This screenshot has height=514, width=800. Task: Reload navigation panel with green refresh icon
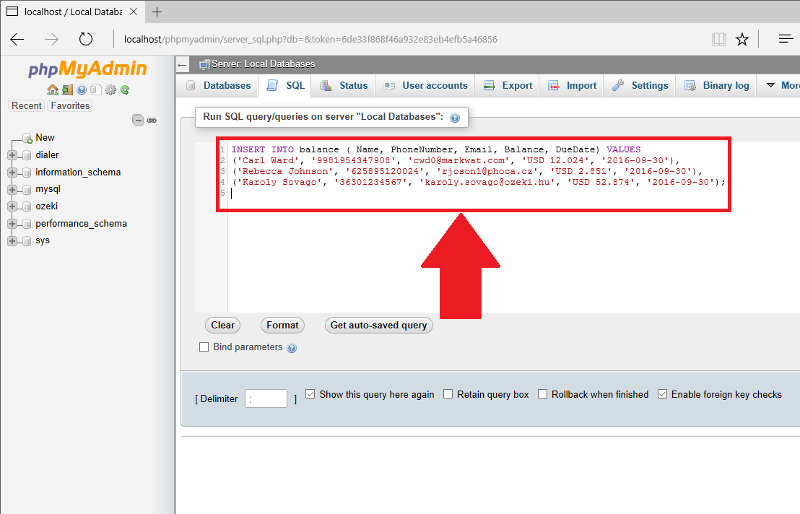124,90
